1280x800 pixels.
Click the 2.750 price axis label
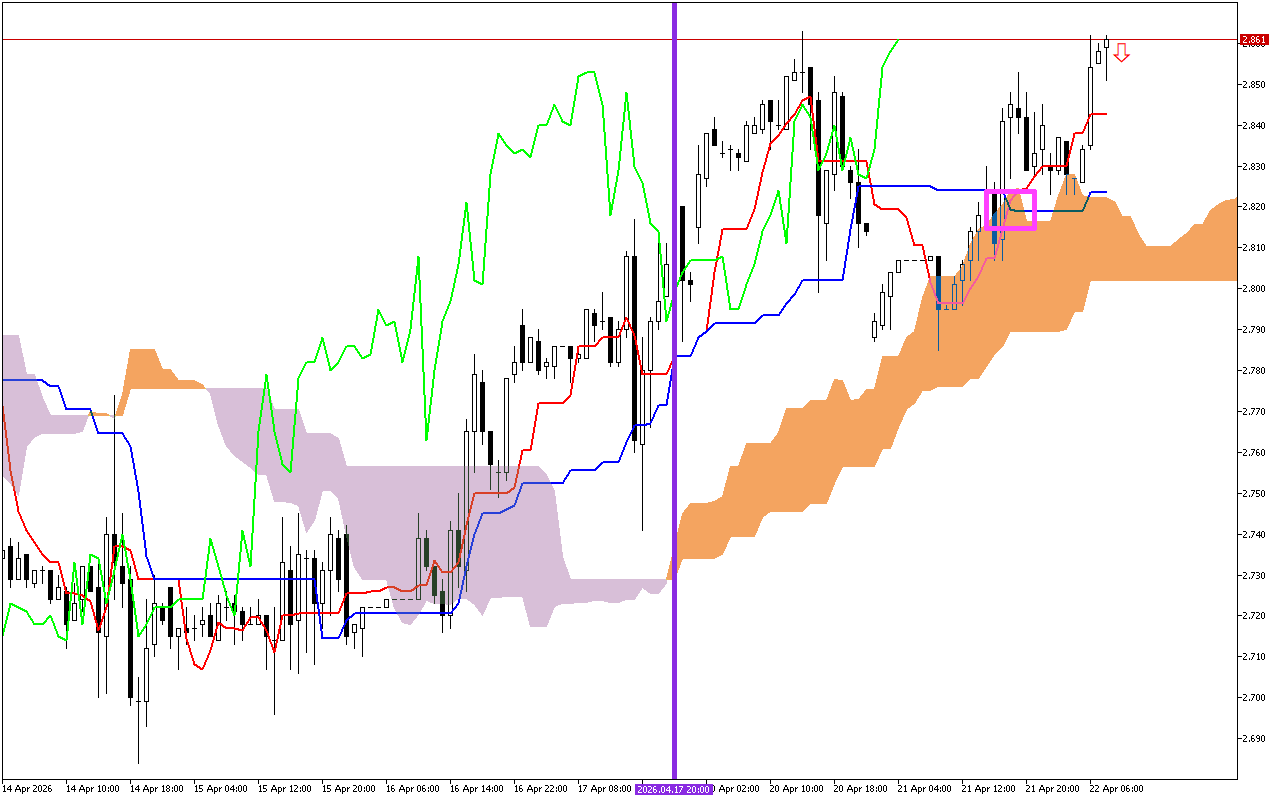pos(1253,494)
